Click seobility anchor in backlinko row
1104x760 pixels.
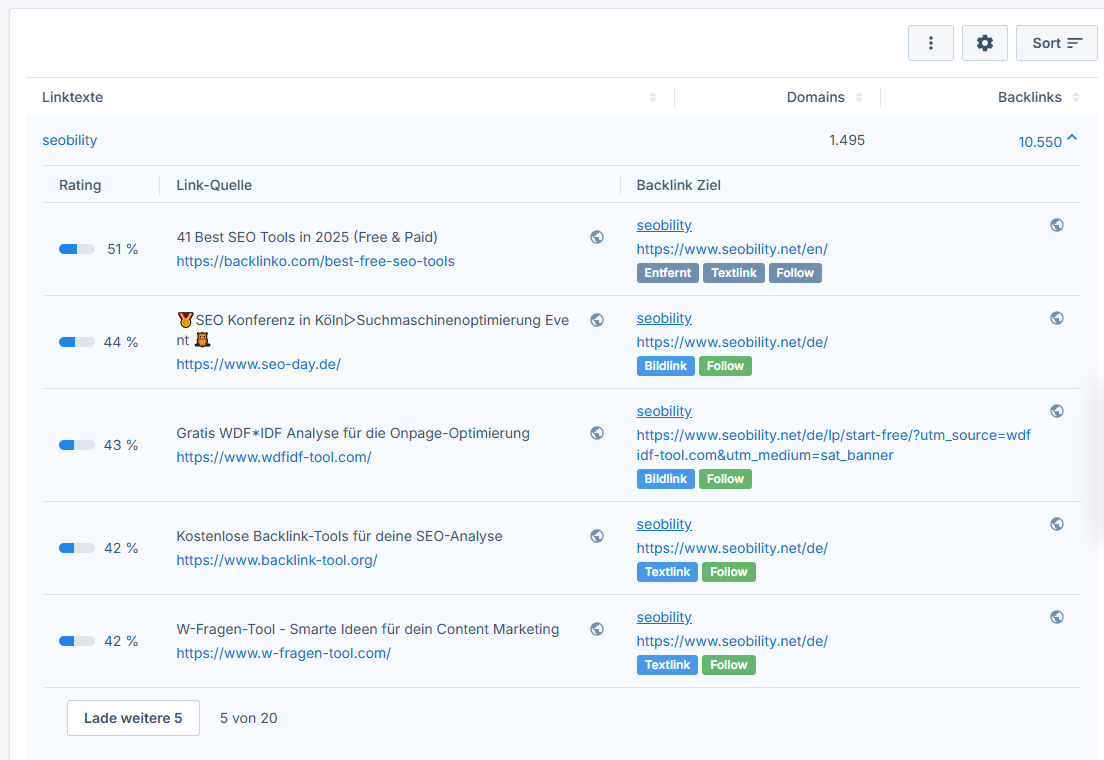coord(664,225)
